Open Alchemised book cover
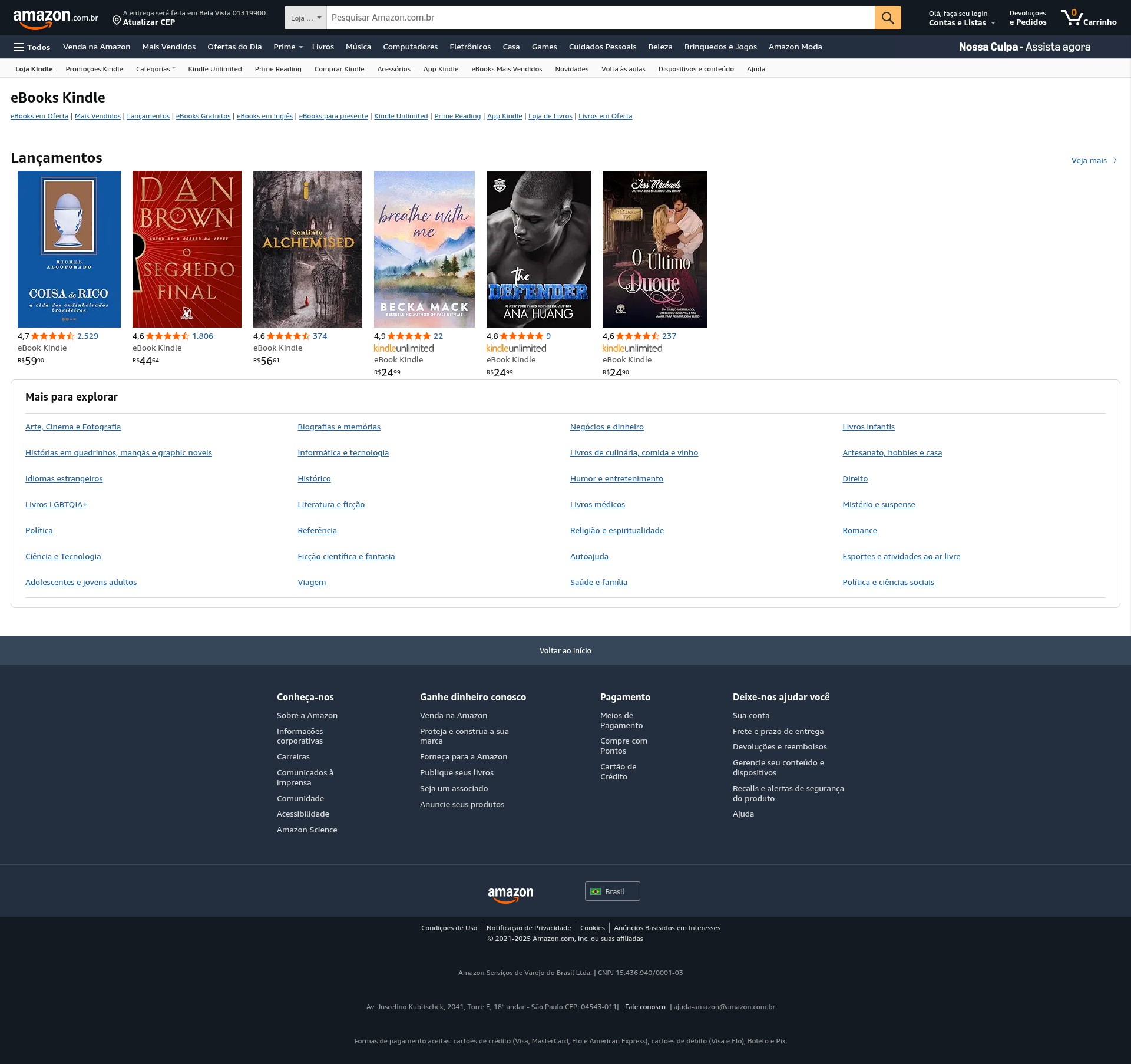 pos(307,249)
